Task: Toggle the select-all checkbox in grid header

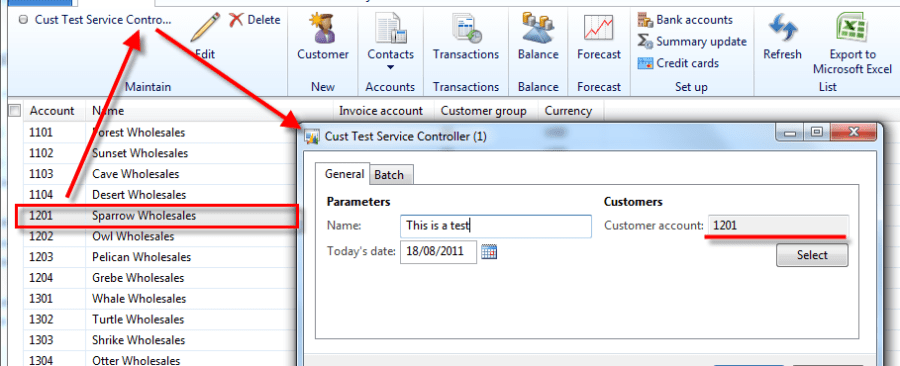Action: tap(15, 110)
